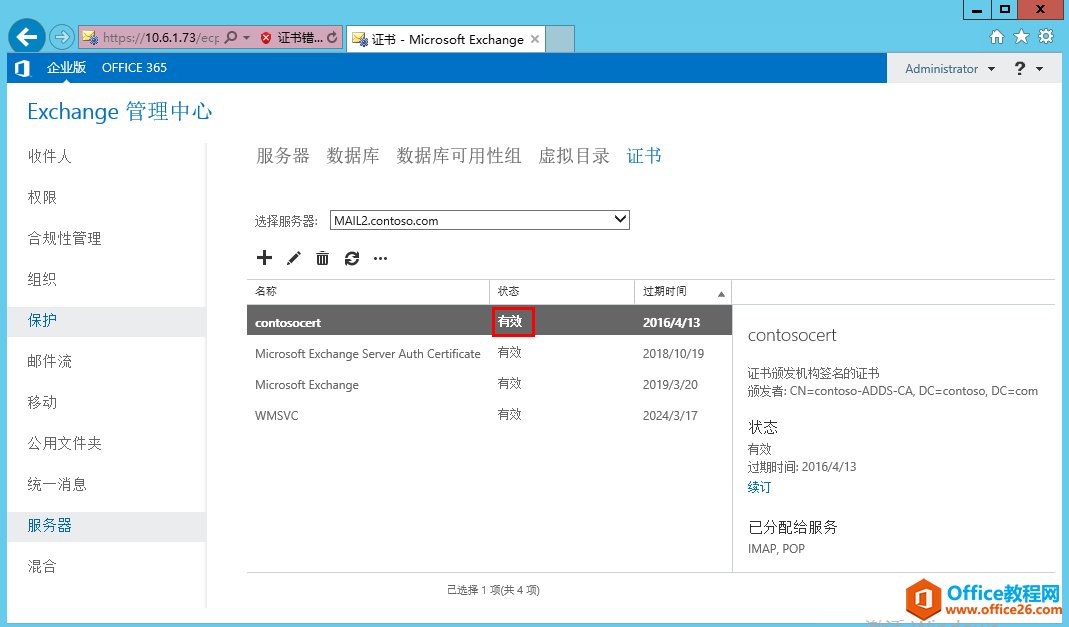Click the Office 365 app logo icon
Image resolution: width=1069 pixels, height=627 pixels.
22,68
